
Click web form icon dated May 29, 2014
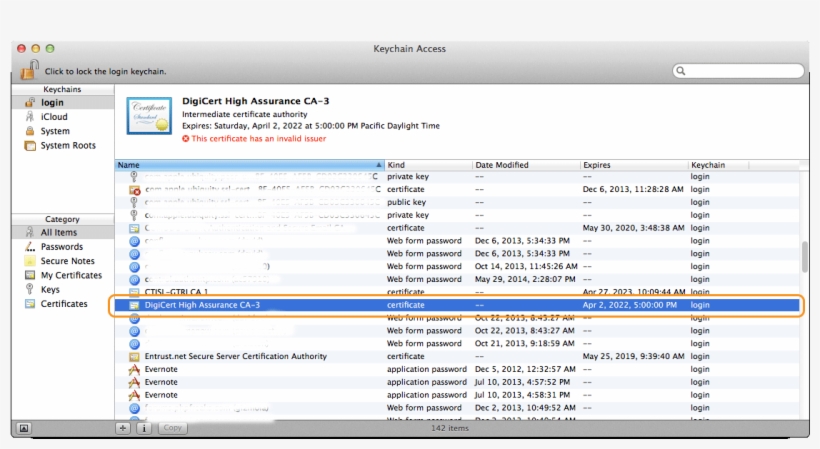click(x=134, y=280)
